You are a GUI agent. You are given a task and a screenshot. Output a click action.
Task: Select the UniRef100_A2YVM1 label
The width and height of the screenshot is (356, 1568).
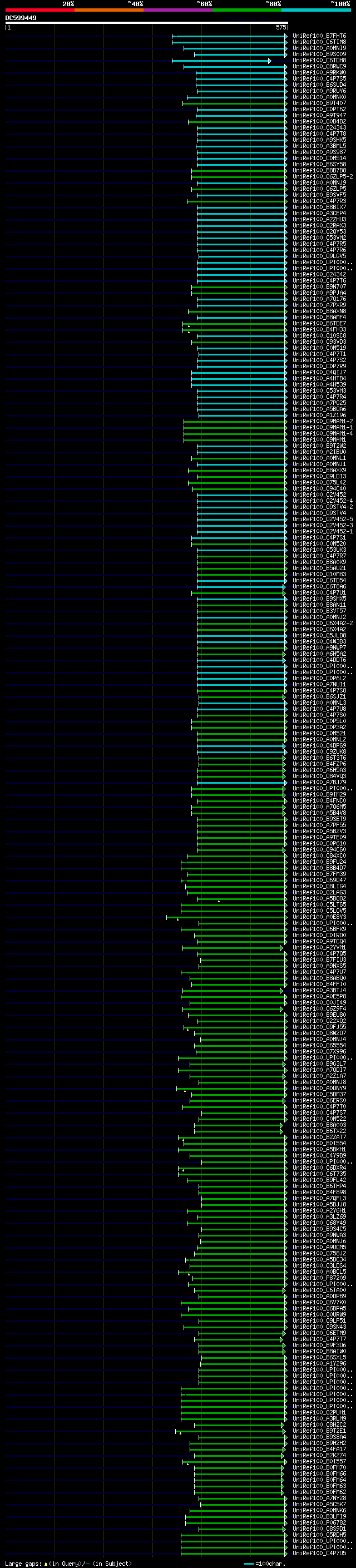(319, 948)
